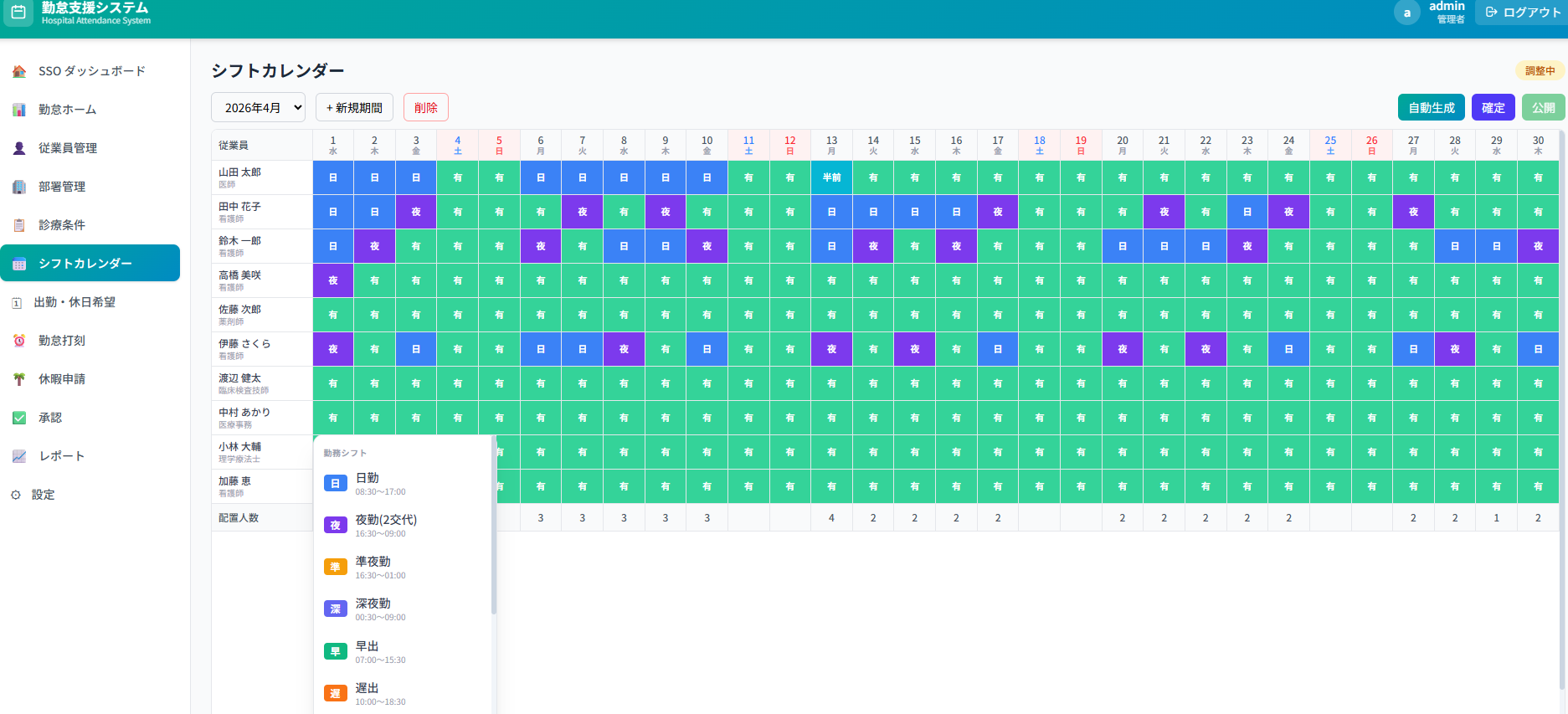Screen dimensions: 1568x714
Task: Click the 勤怠ホーム bar chart icon
Action: point(19,110)
